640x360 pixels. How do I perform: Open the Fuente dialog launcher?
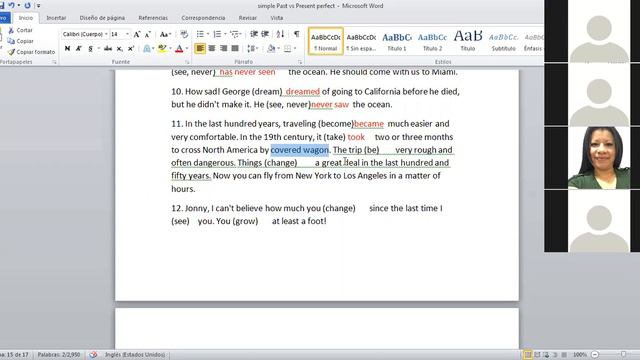[x=187, y=62]
